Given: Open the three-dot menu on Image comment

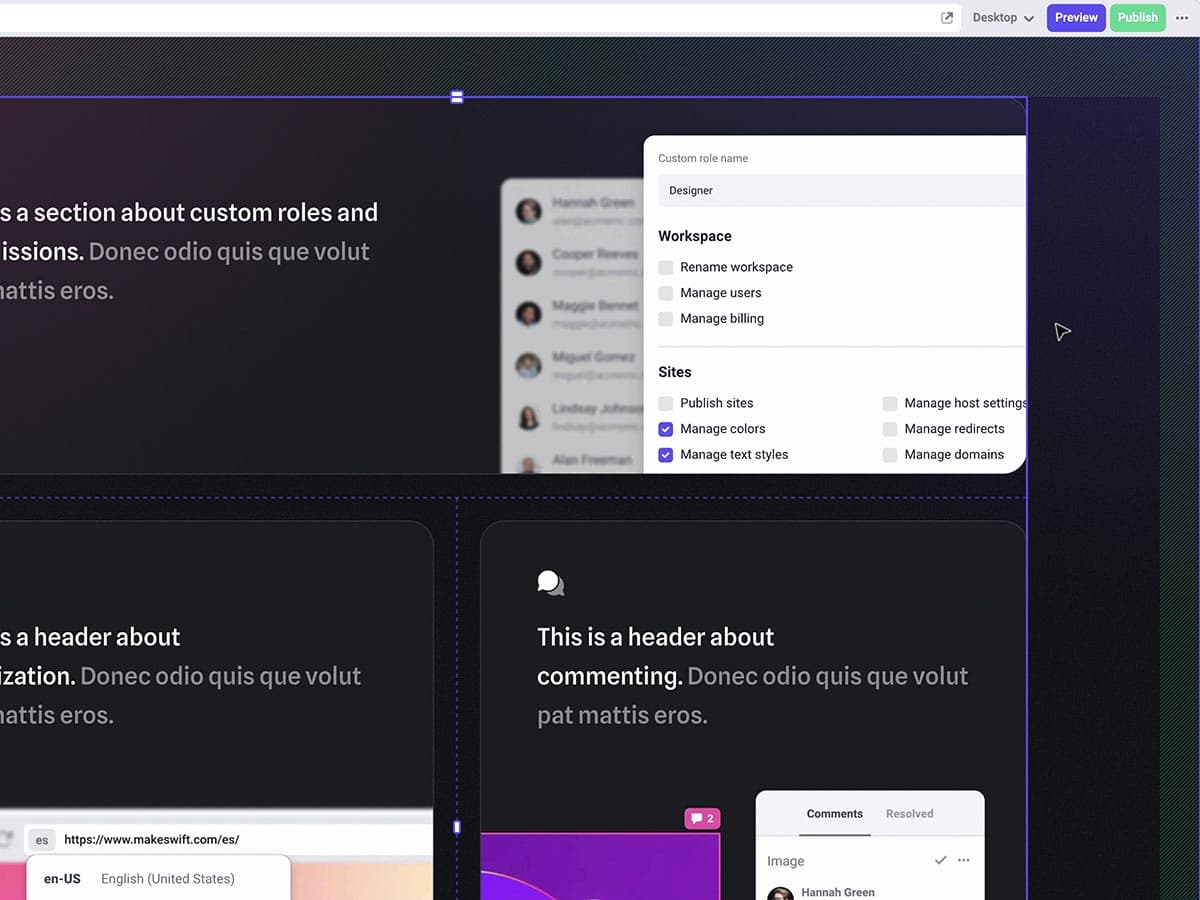Looking at the screenshot, I should click(x=964, y=860).
